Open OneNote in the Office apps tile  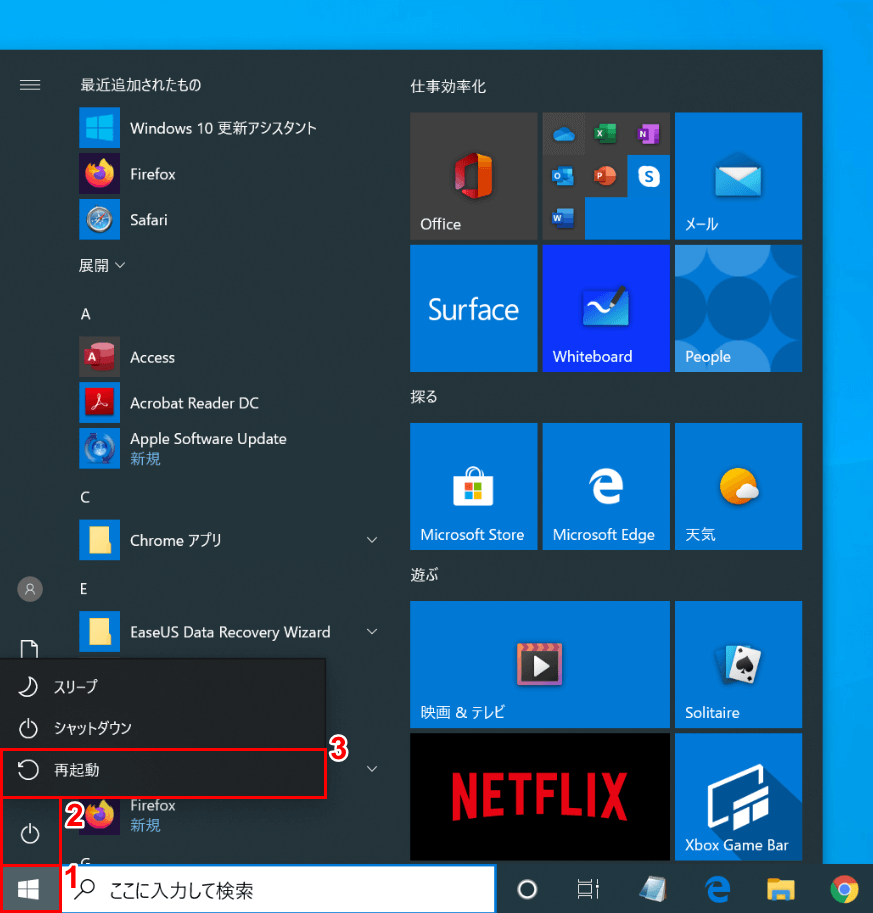coord(648,134)
